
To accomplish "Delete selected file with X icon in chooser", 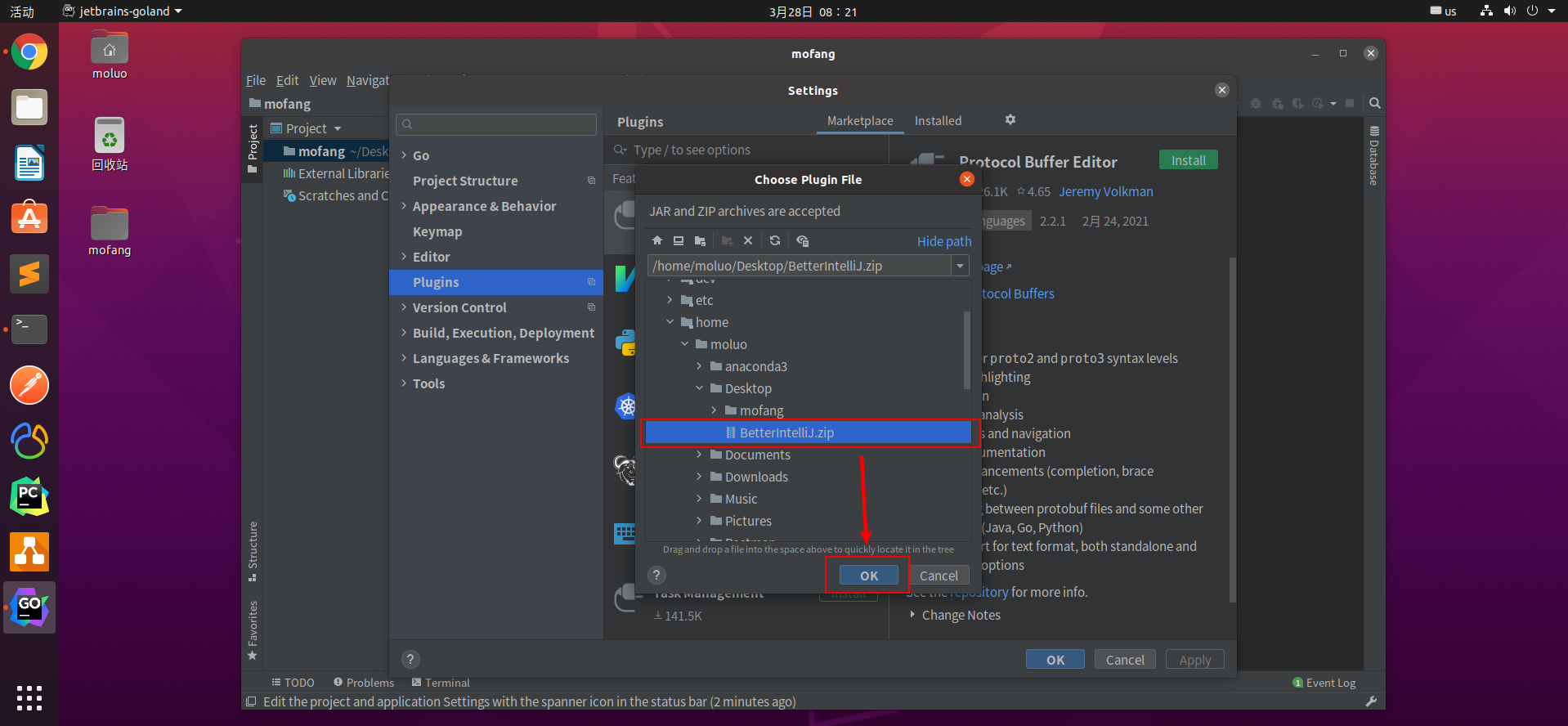I will click(748, 240).
